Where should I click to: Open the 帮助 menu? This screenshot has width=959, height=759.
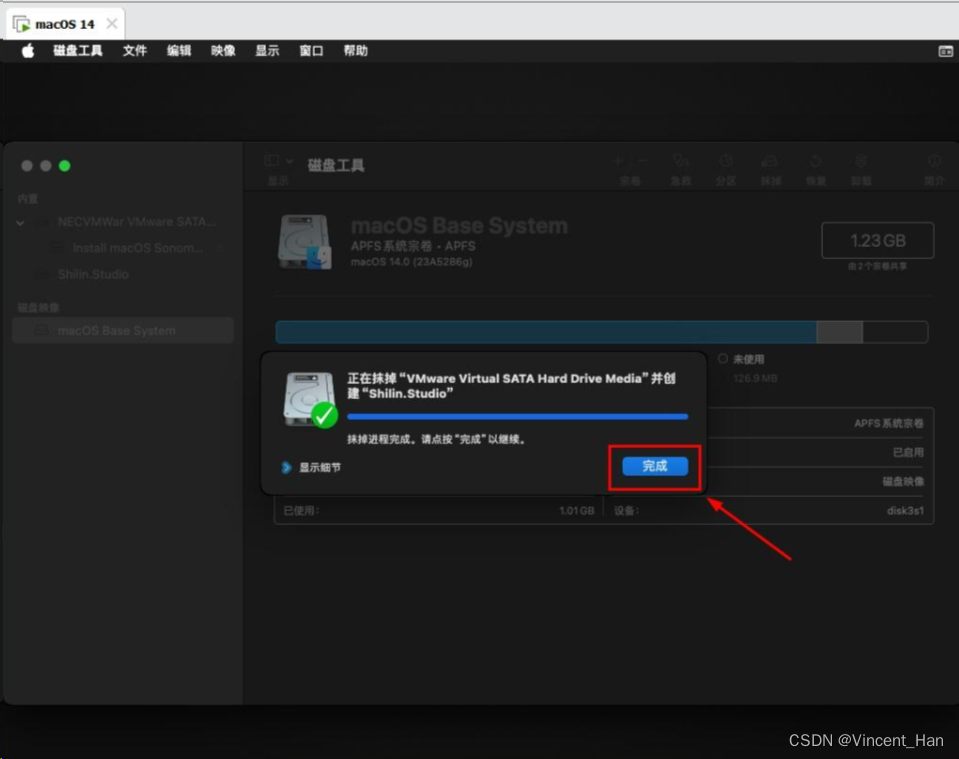point(355,51)
